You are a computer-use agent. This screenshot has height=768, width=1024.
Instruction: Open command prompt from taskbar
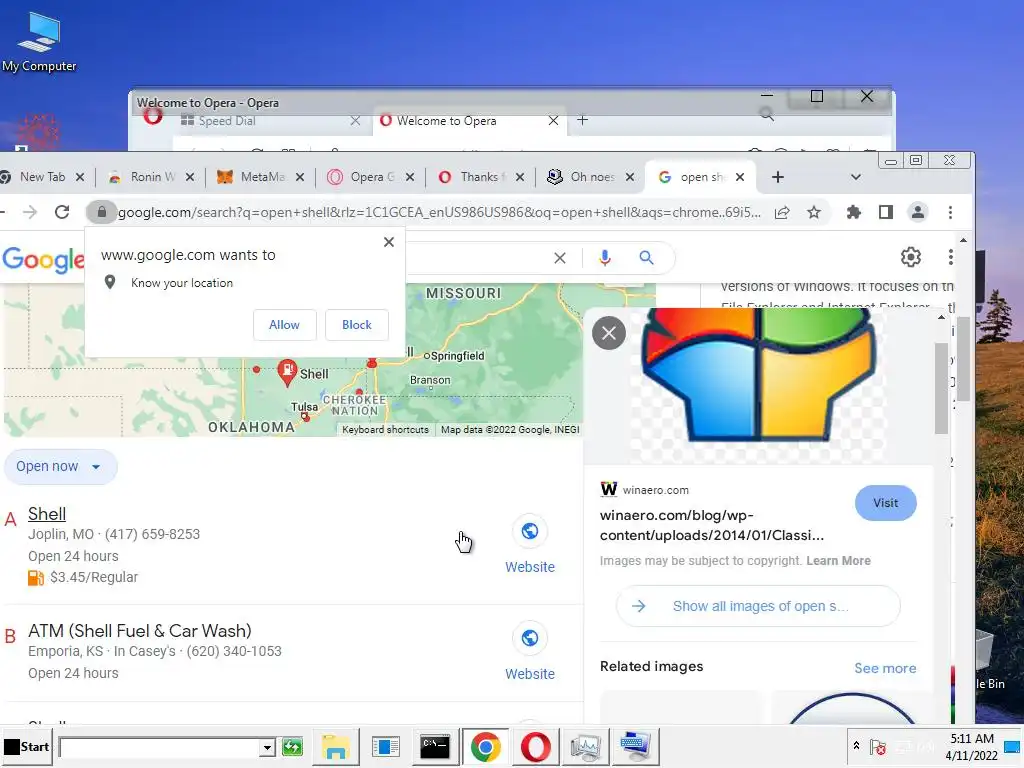(x=435, y=746)
